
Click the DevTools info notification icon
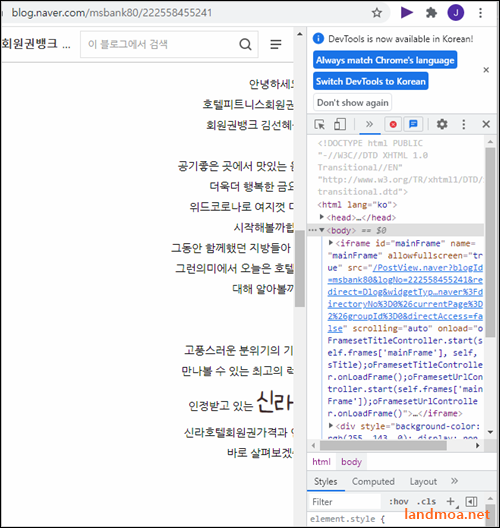318,39
